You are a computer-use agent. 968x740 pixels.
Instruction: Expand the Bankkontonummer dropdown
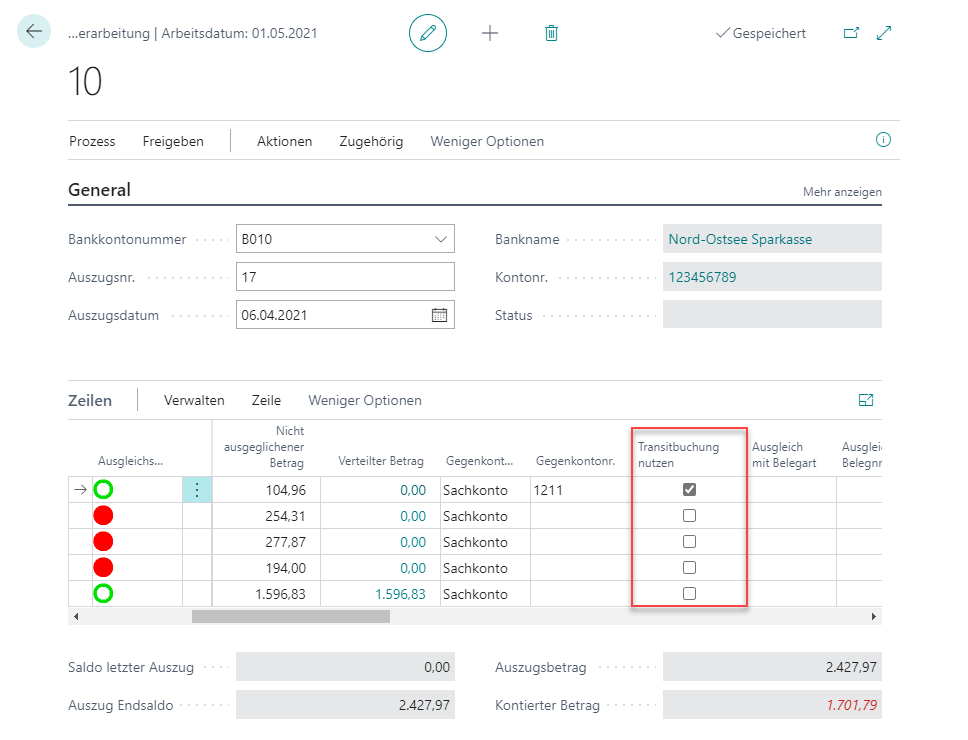(x=441, y=239)
